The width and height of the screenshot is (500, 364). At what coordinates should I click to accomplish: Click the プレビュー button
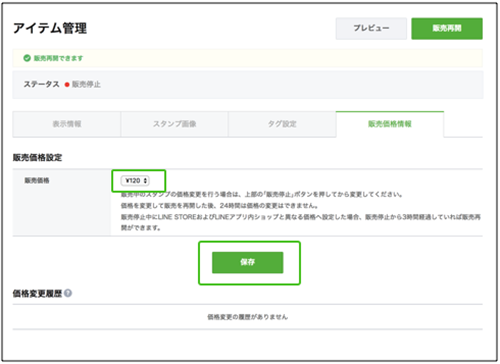pyautogui.click(x=371, y=29)
